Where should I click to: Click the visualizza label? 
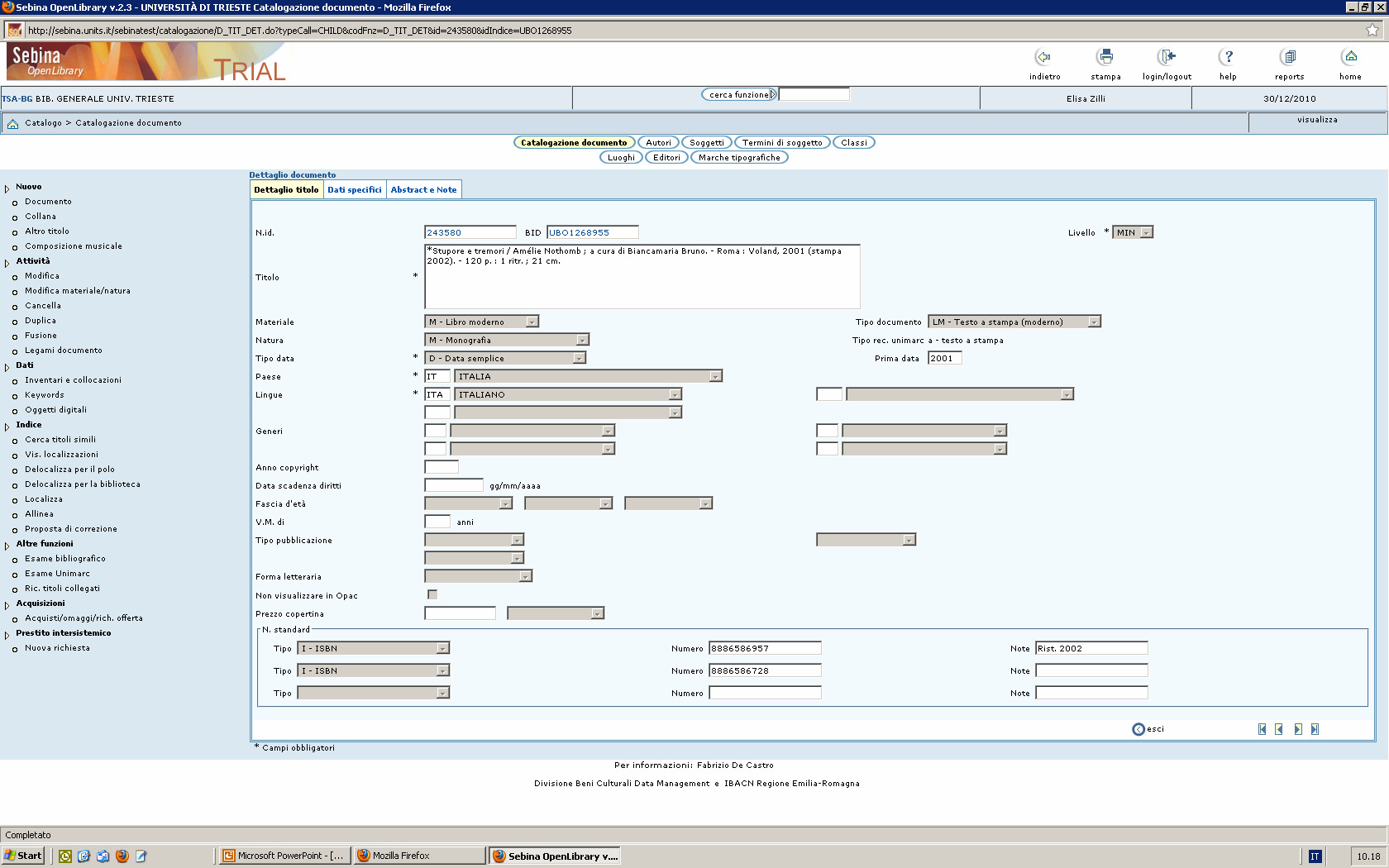pos(1317,120)
